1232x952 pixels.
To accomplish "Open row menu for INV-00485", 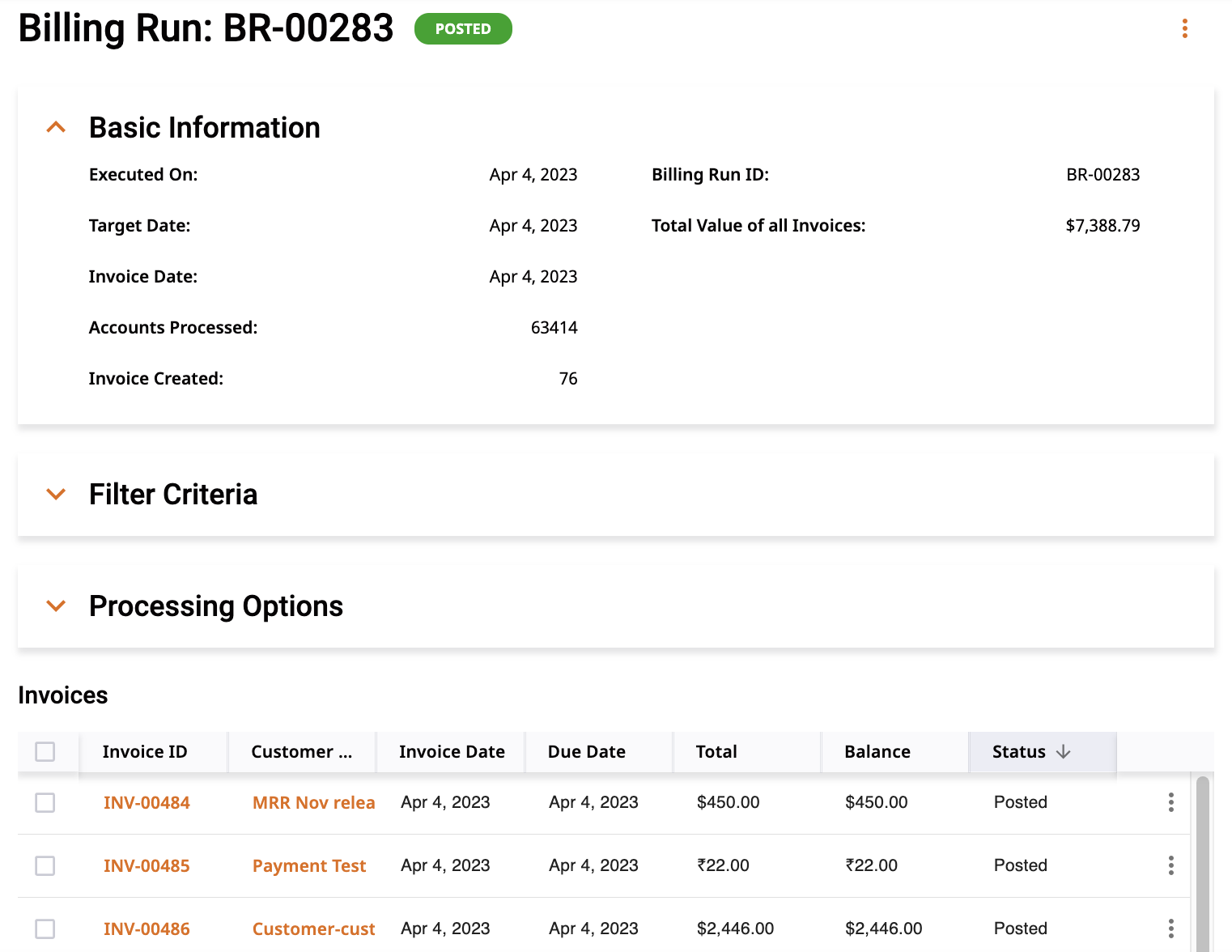I will coord(1170,865).
